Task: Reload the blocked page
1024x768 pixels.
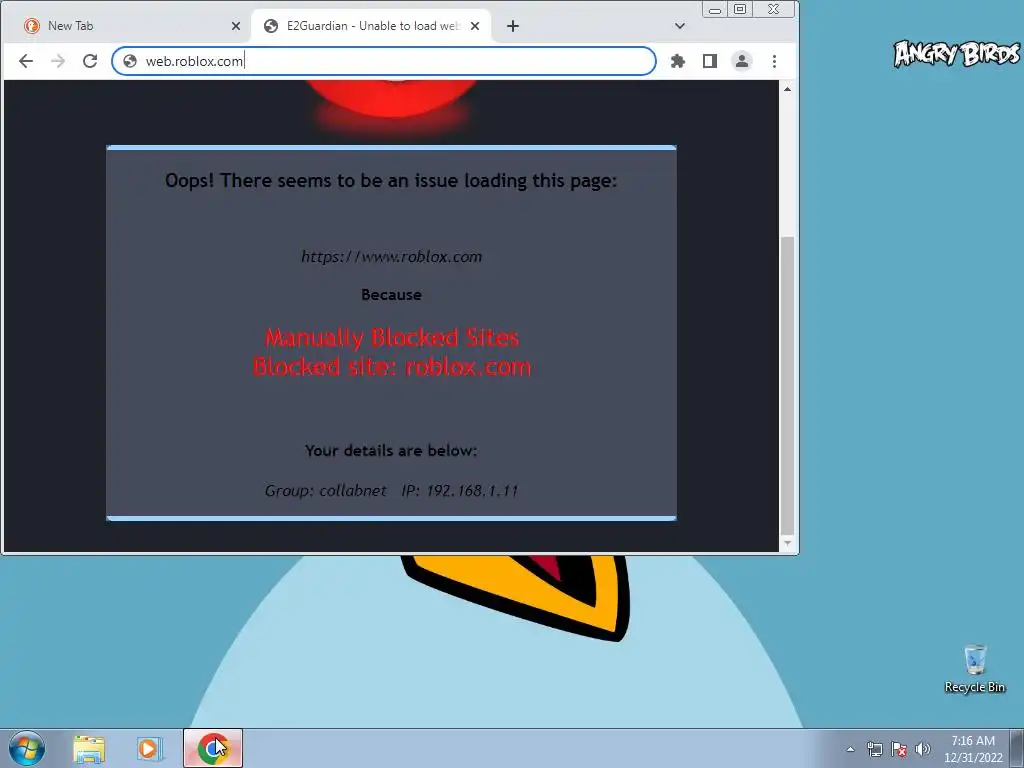Action: (90, 61)
